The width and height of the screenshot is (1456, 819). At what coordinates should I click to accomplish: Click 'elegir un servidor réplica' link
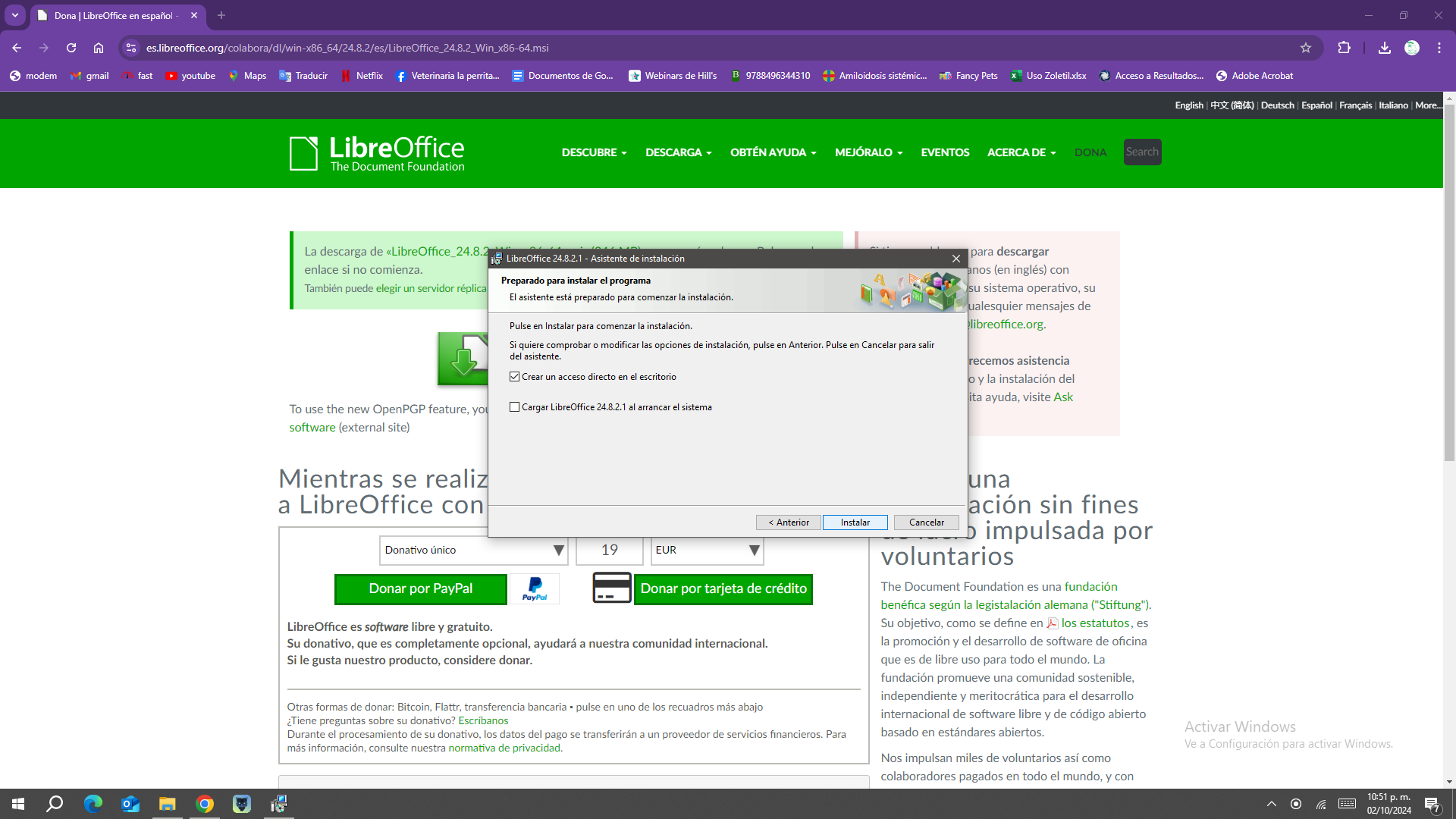(431, 288)
